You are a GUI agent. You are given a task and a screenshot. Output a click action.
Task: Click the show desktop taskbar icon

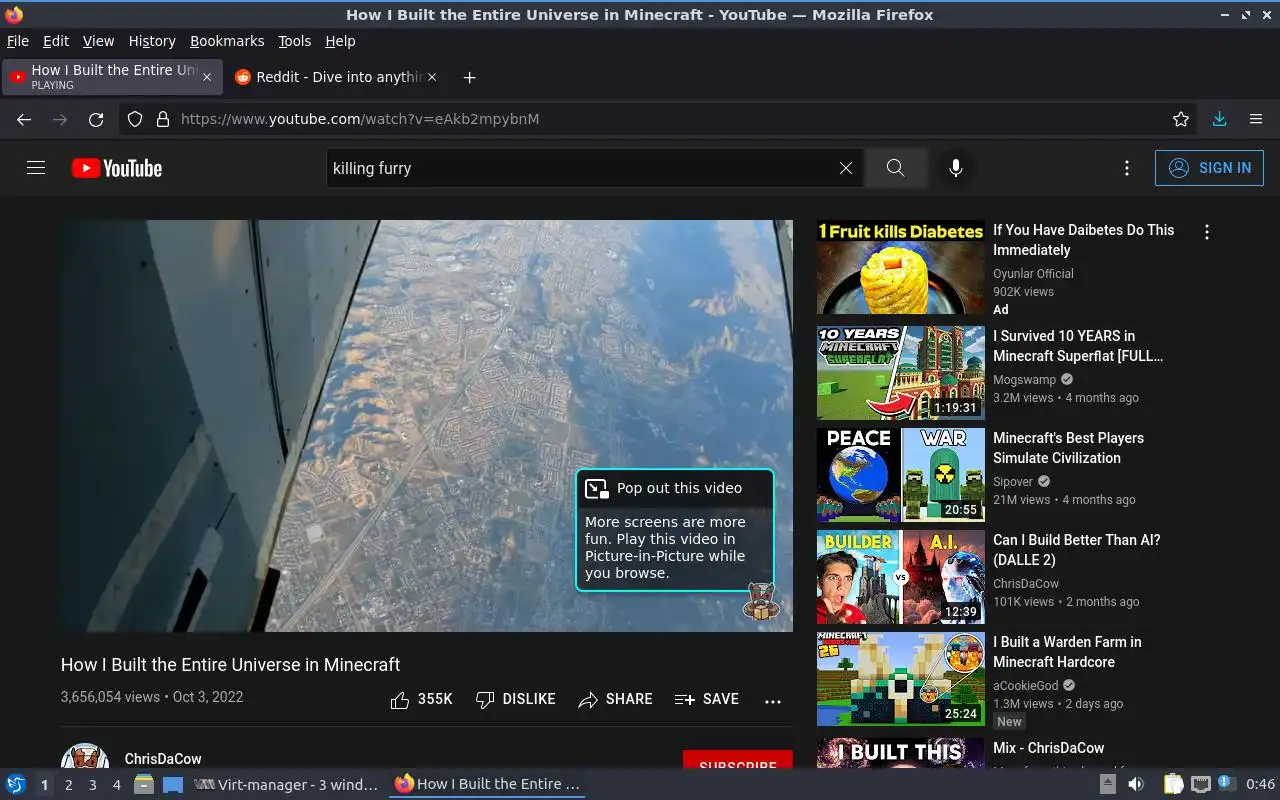pyautogui.click(x=172, y=785)
